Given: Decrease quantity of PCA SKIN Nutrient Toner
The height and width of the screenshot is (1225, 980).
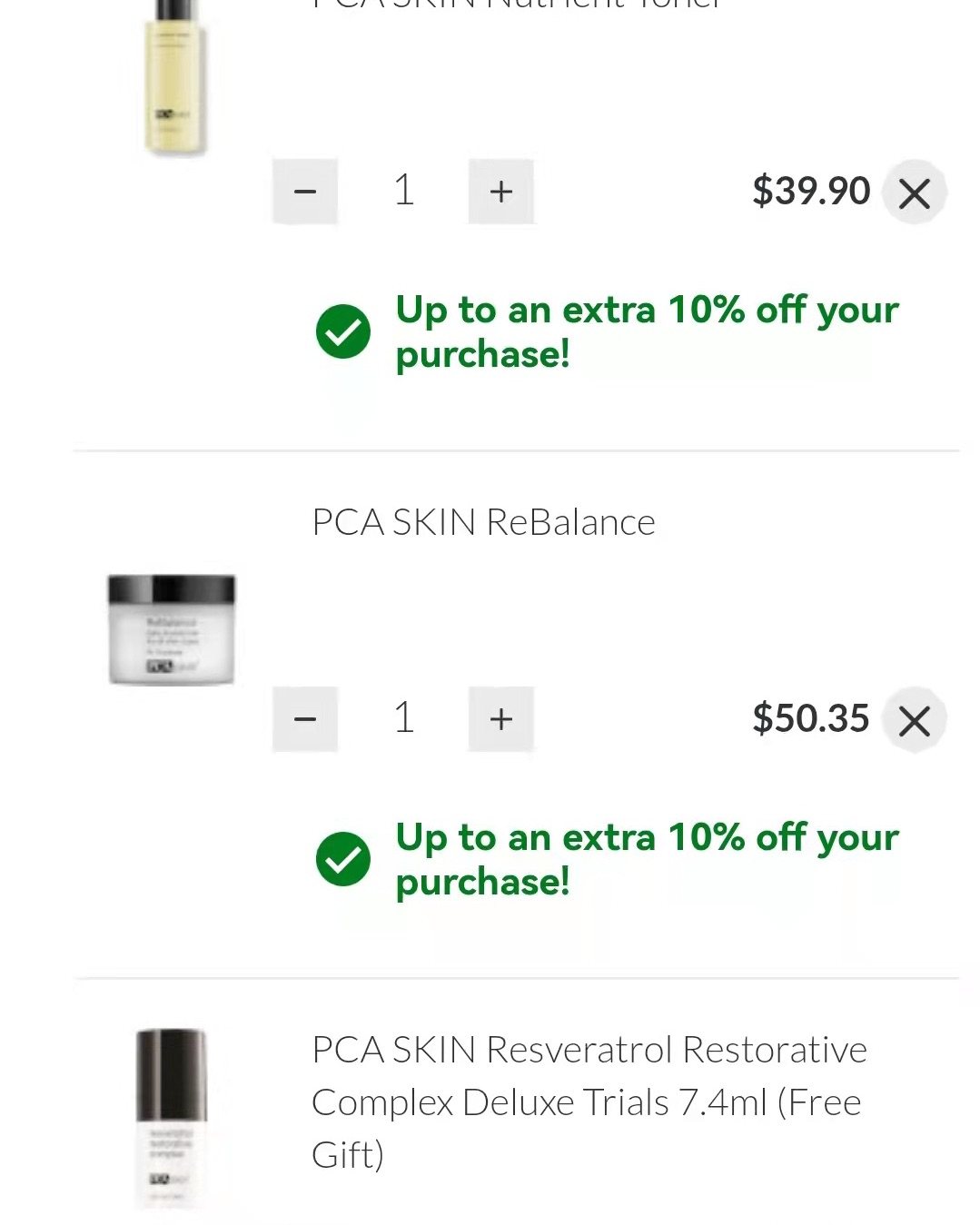Looking at the screenshot, I should [x=305, y=192].
